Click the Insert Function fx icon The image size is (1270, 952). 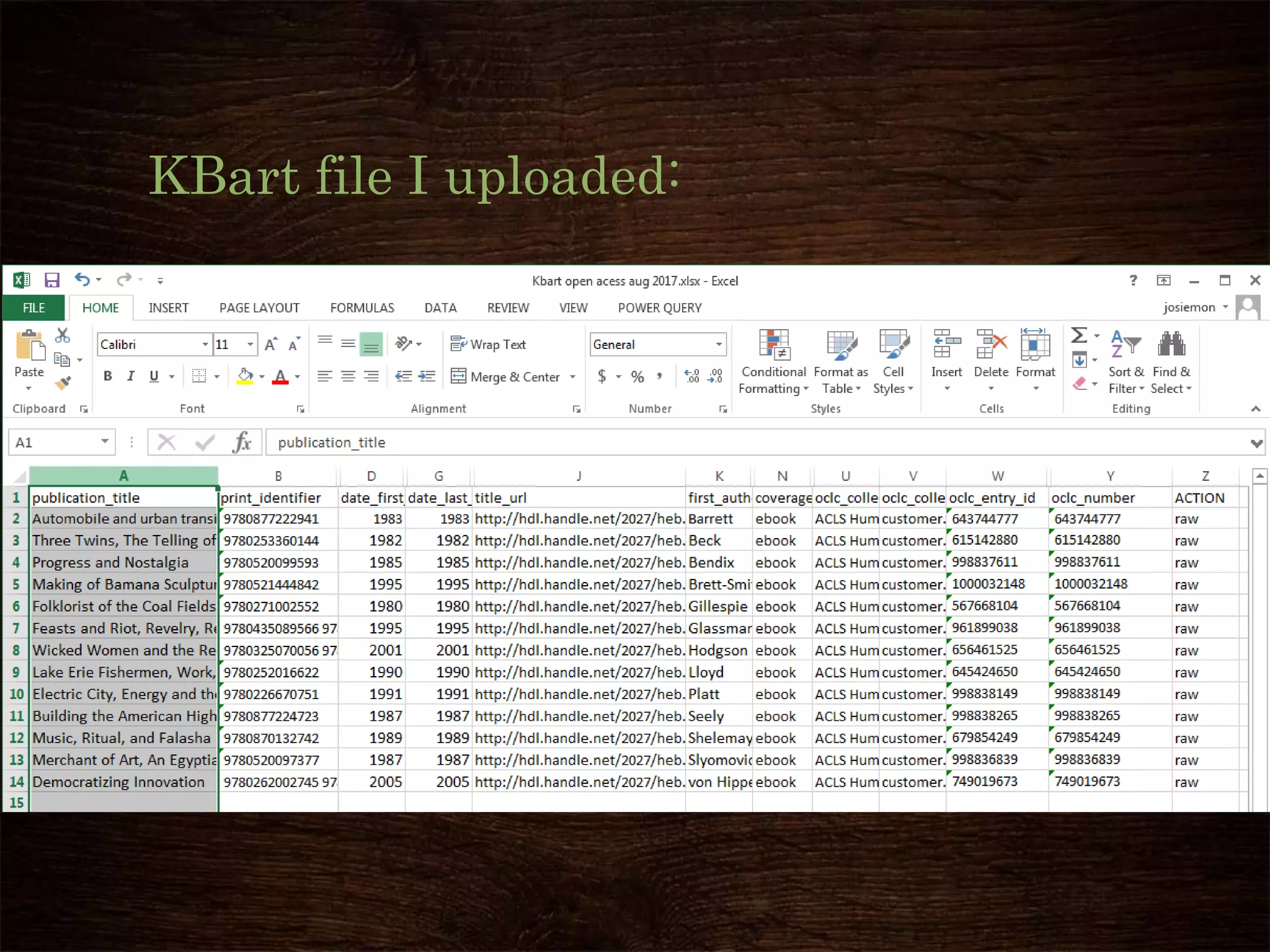coord(242,443)
